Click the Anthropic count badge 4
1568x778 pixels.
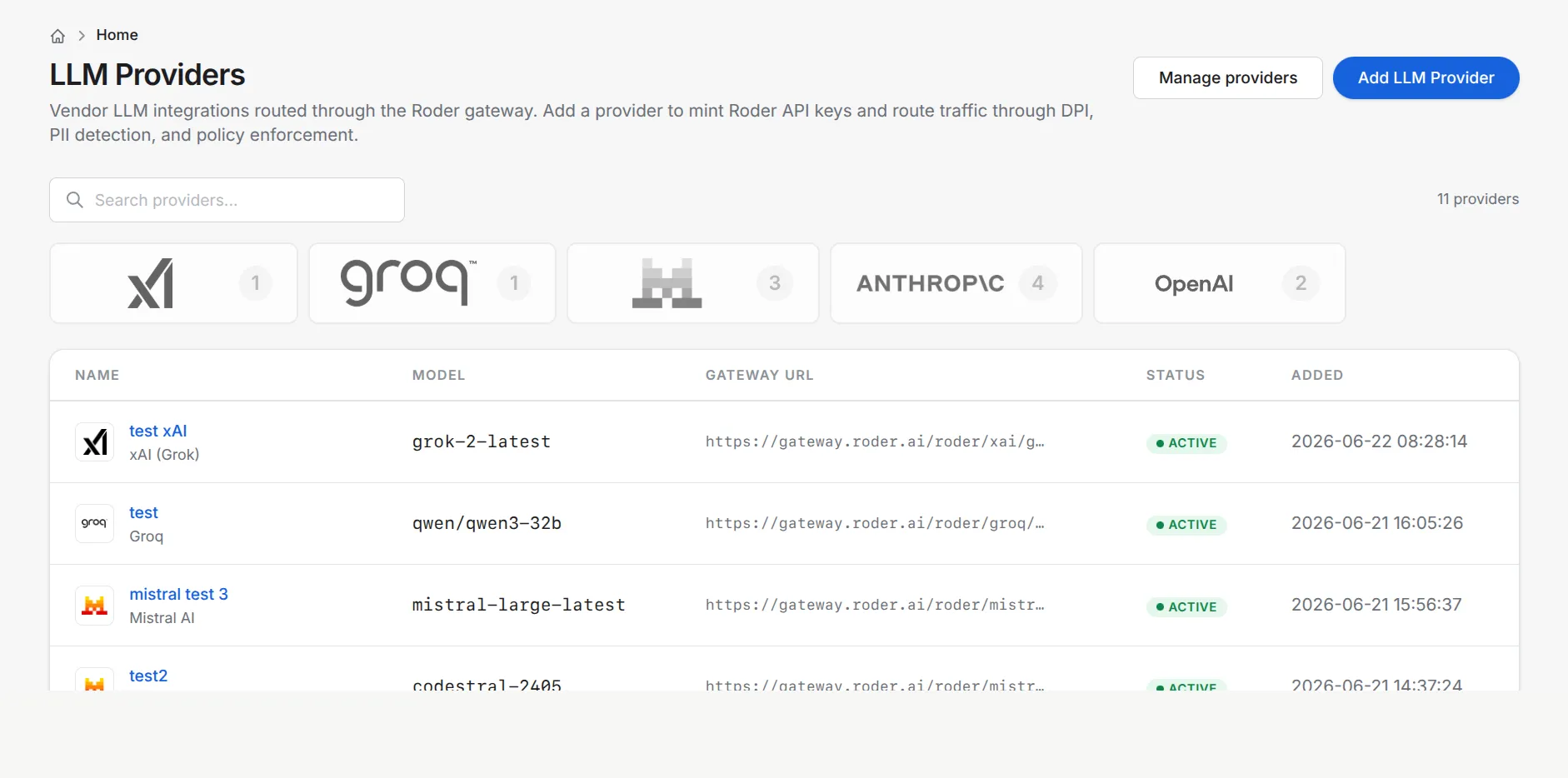1038,283
